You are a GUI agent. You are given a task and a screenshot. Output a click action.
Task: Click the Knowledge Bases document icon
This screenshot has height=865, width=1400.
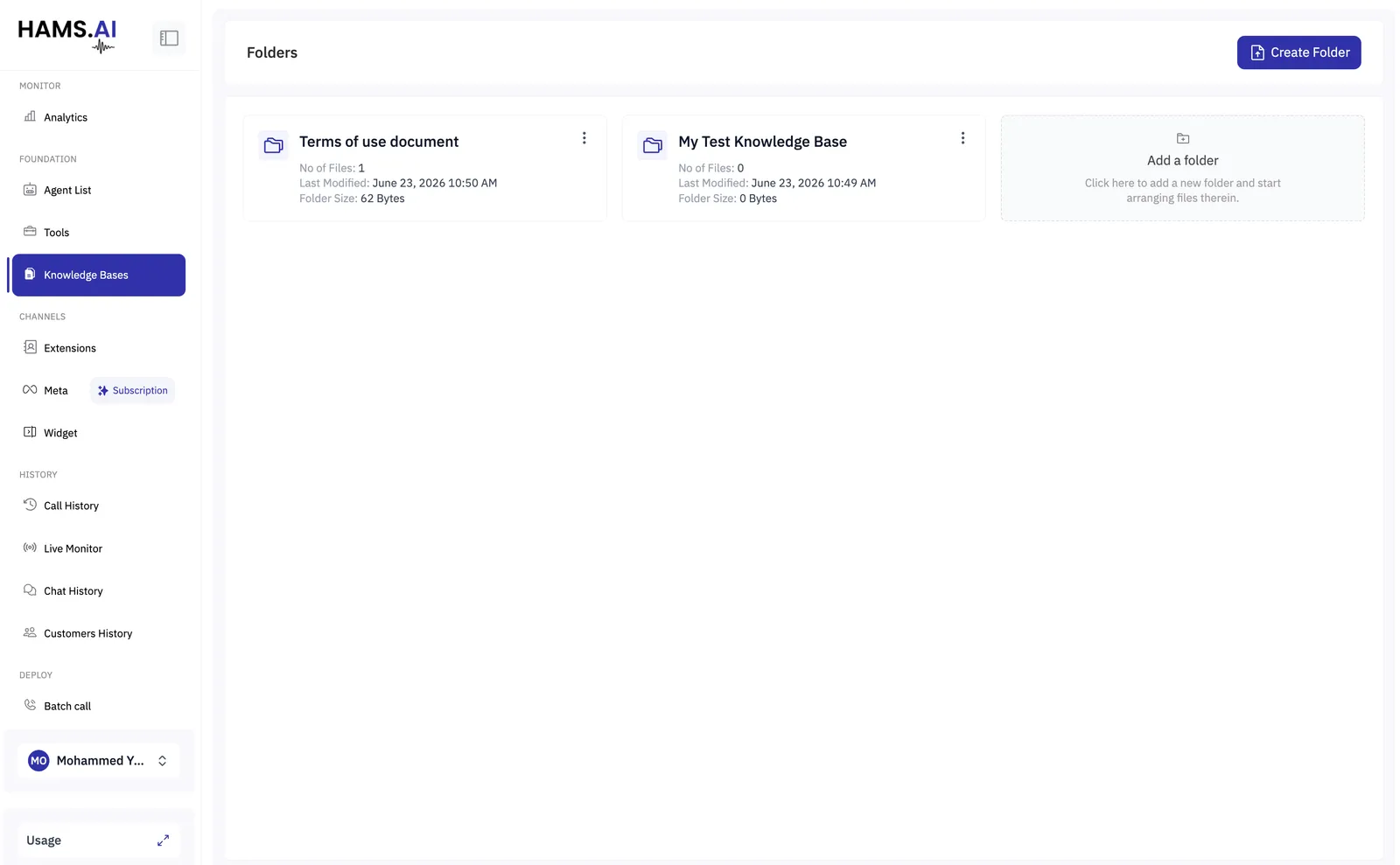(30, 274)
